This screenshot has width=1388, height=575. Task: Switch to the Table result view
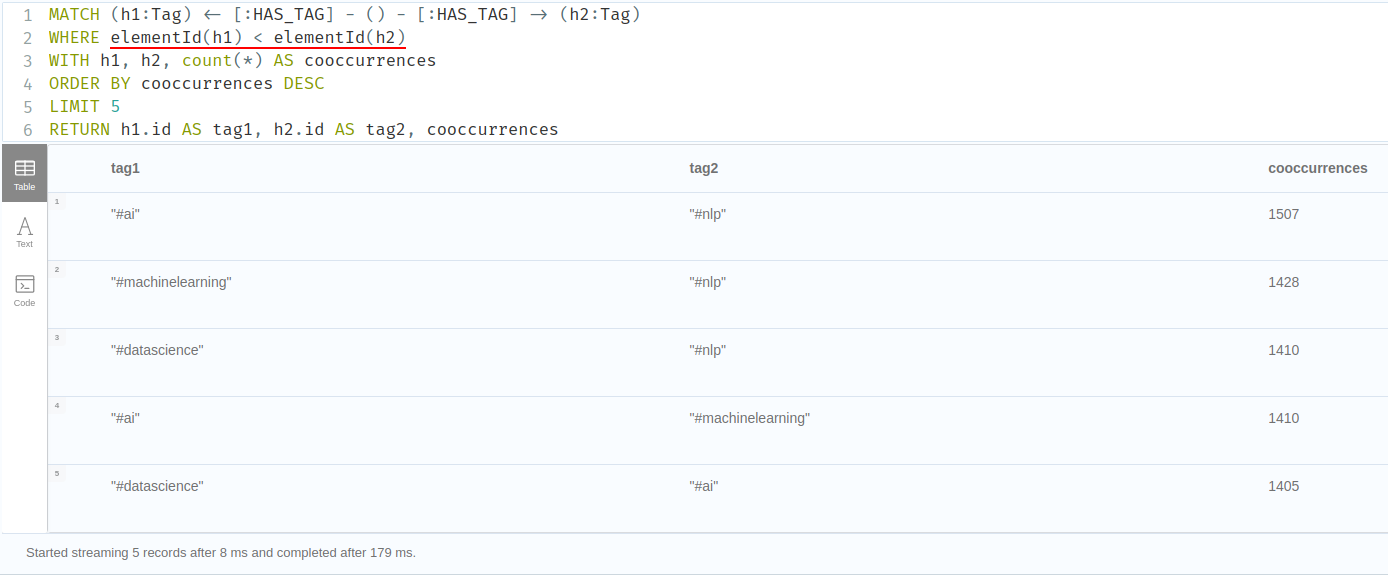[x=24, y=174]
